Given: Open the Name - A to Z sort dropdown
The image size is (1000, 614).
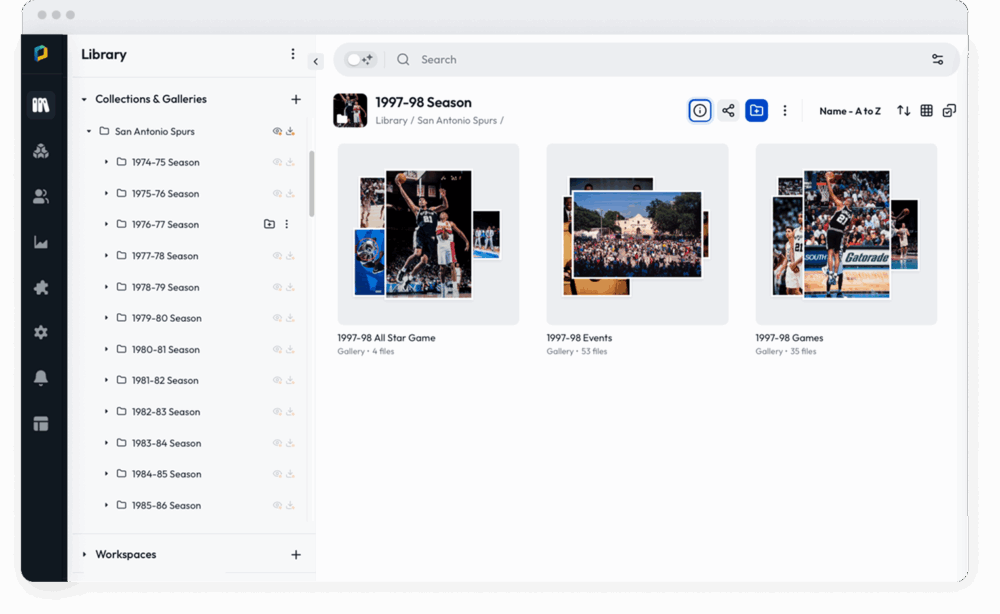Looking at the screenshot, I should pos(849,111).
